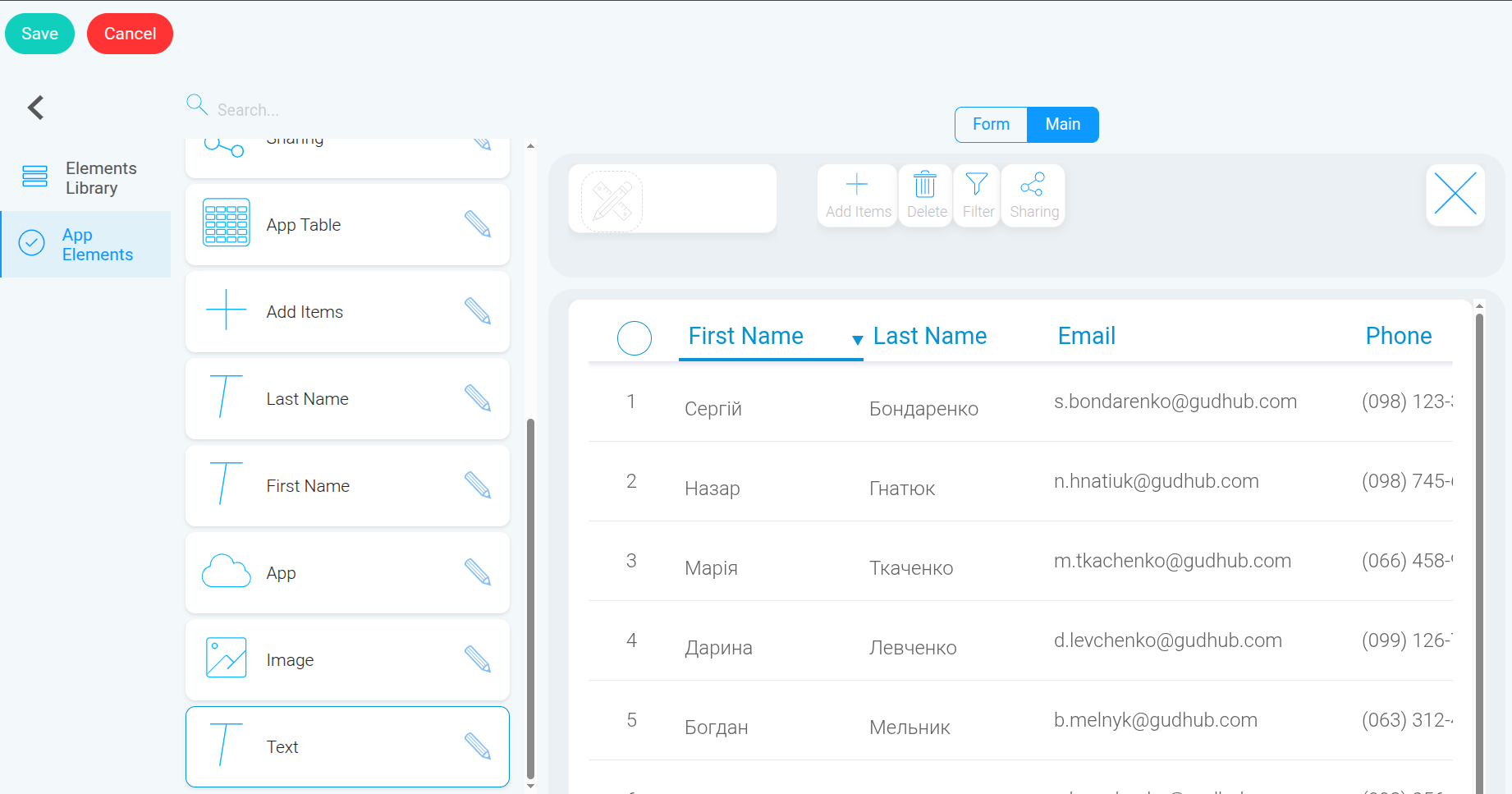
Task: Click the email s.bondarenko@gudhub.com
Action: [1175, 401]
